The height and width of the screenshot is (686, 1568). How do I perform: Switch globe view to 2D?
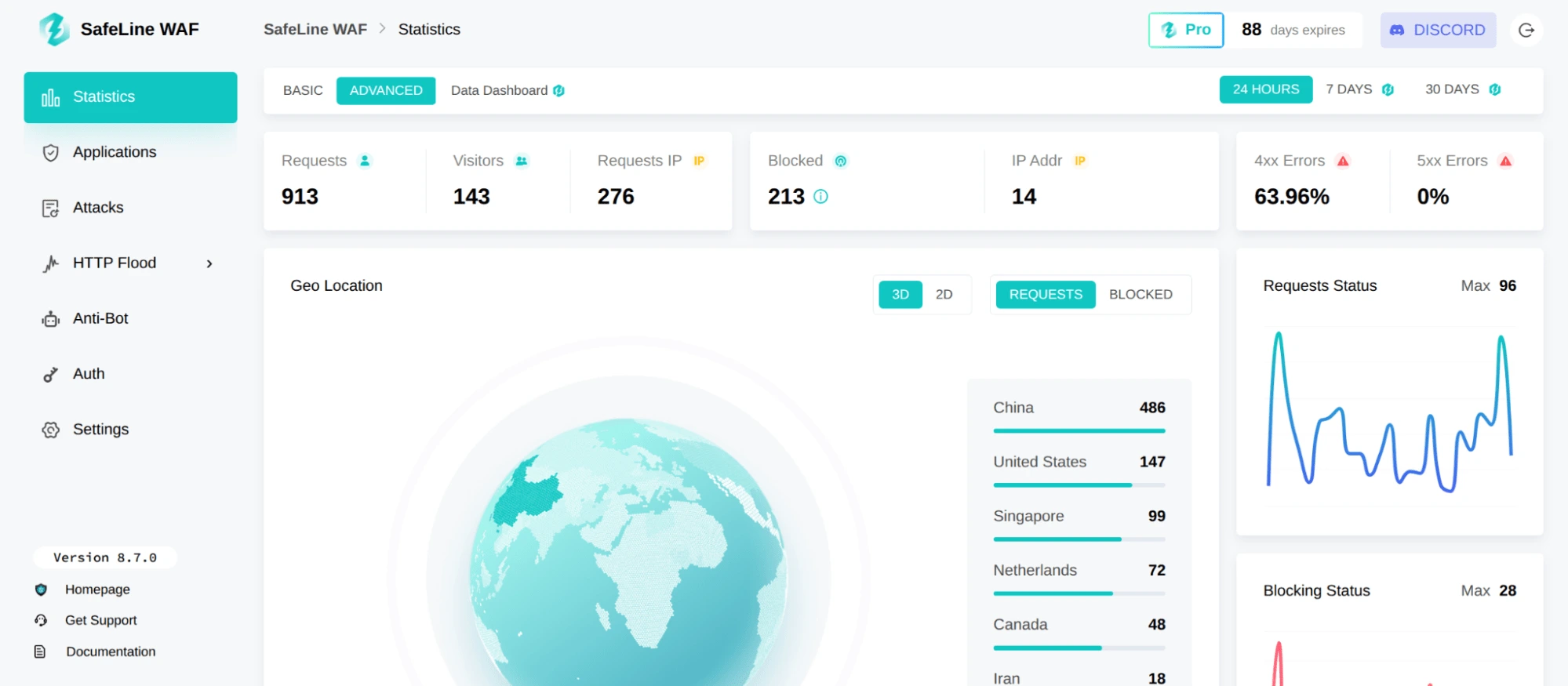pyautogui.click(x=944, y=295)
